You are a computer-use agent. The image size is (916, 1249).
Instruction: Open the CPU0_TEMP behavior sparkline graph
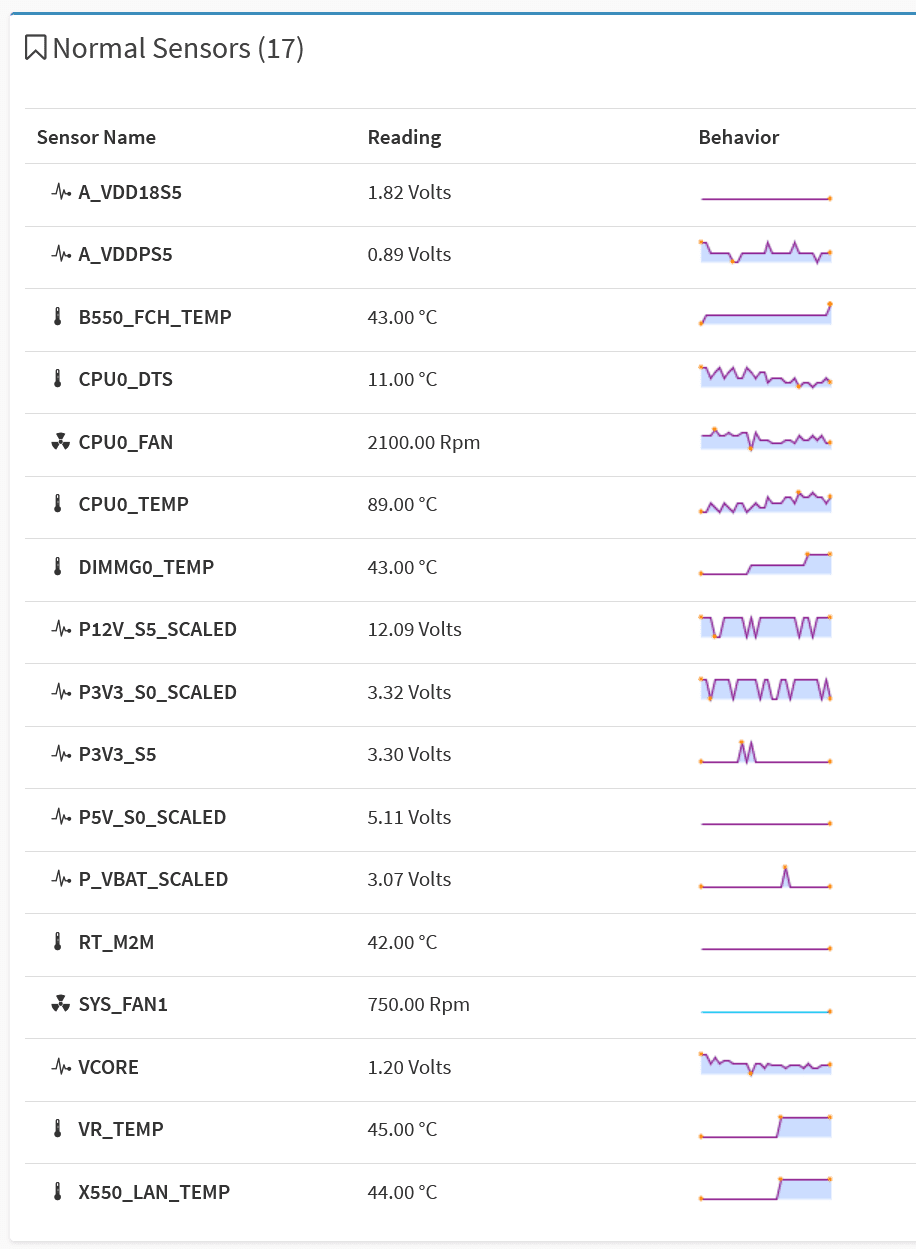(766, 503)
